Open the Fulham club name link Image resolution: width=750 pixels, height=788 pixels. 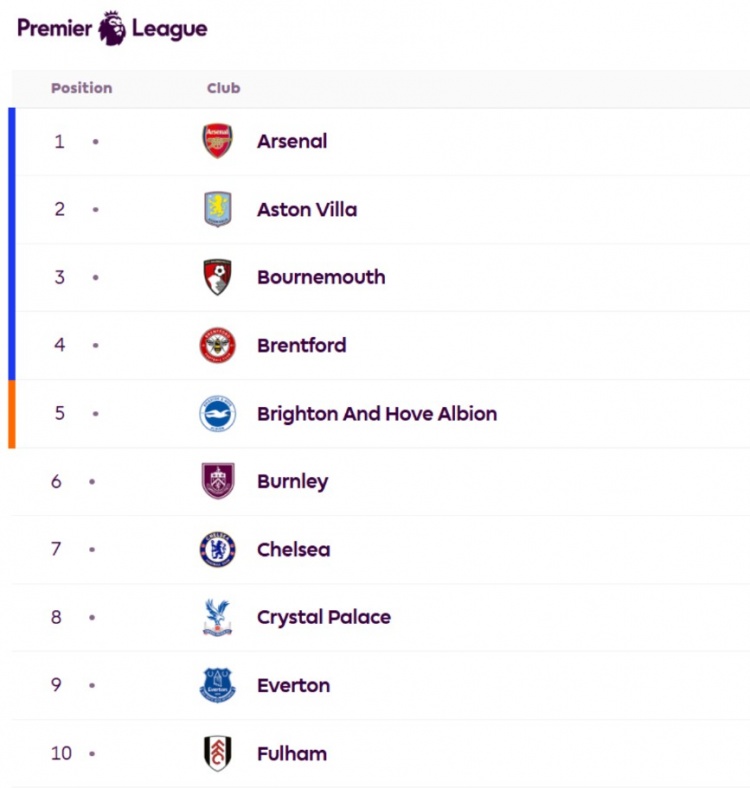(292, 753)
